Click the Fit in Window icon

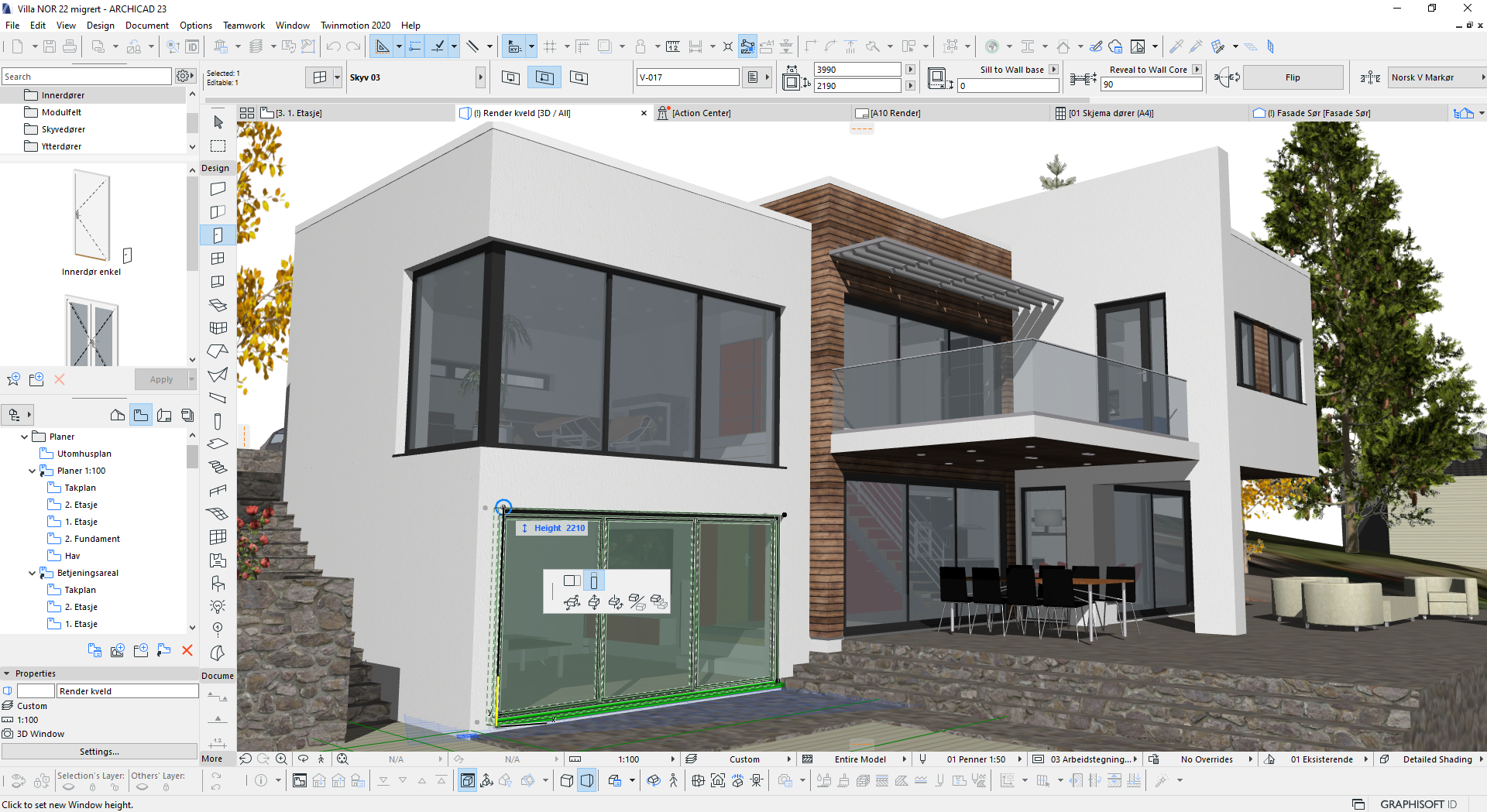tap(342, 759)
